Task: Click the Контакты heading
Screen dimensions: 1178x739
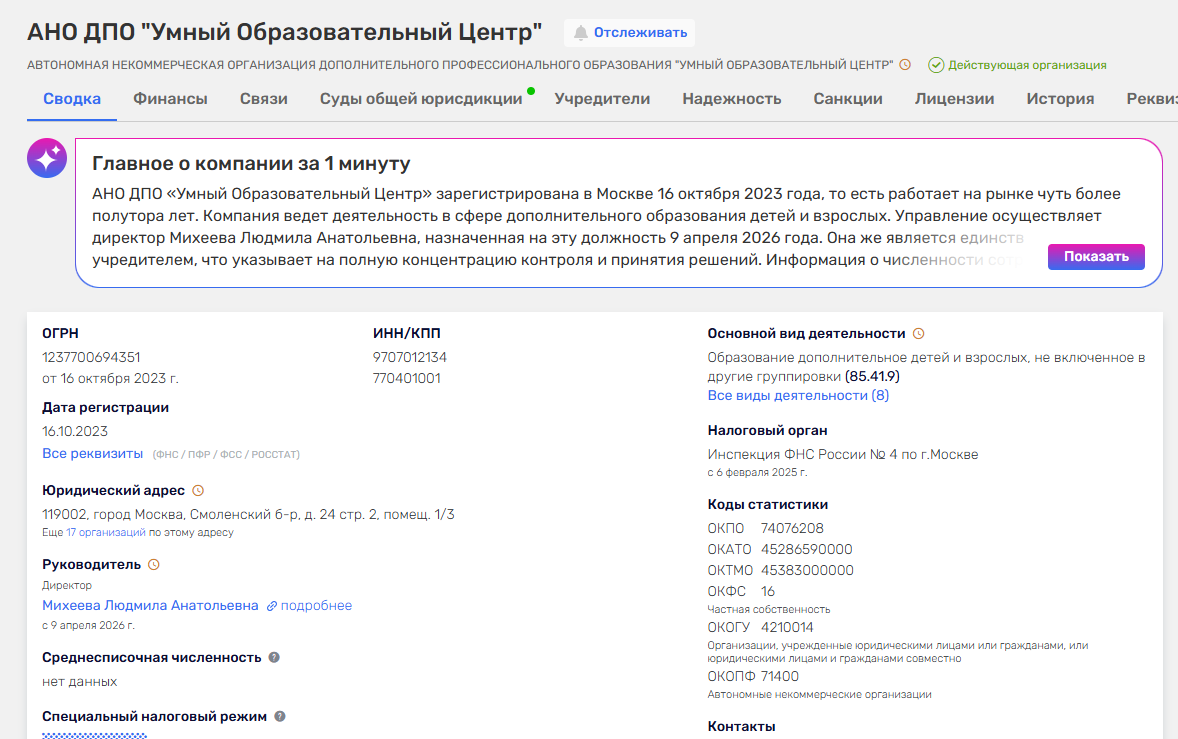Action: click(x=742, y=727)
